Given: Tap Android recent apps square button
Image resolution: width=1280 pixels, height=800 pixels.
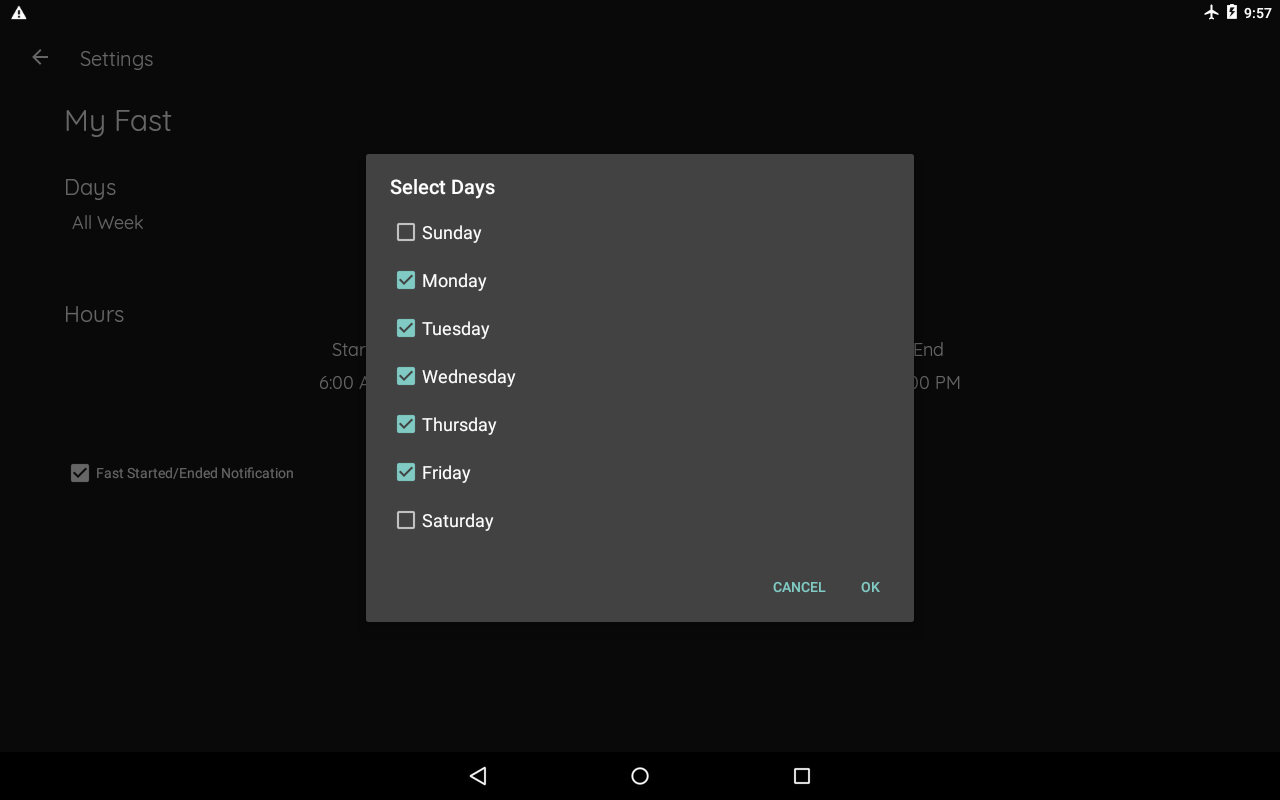Looking at the screenshot, I should [x=801, y=776].
